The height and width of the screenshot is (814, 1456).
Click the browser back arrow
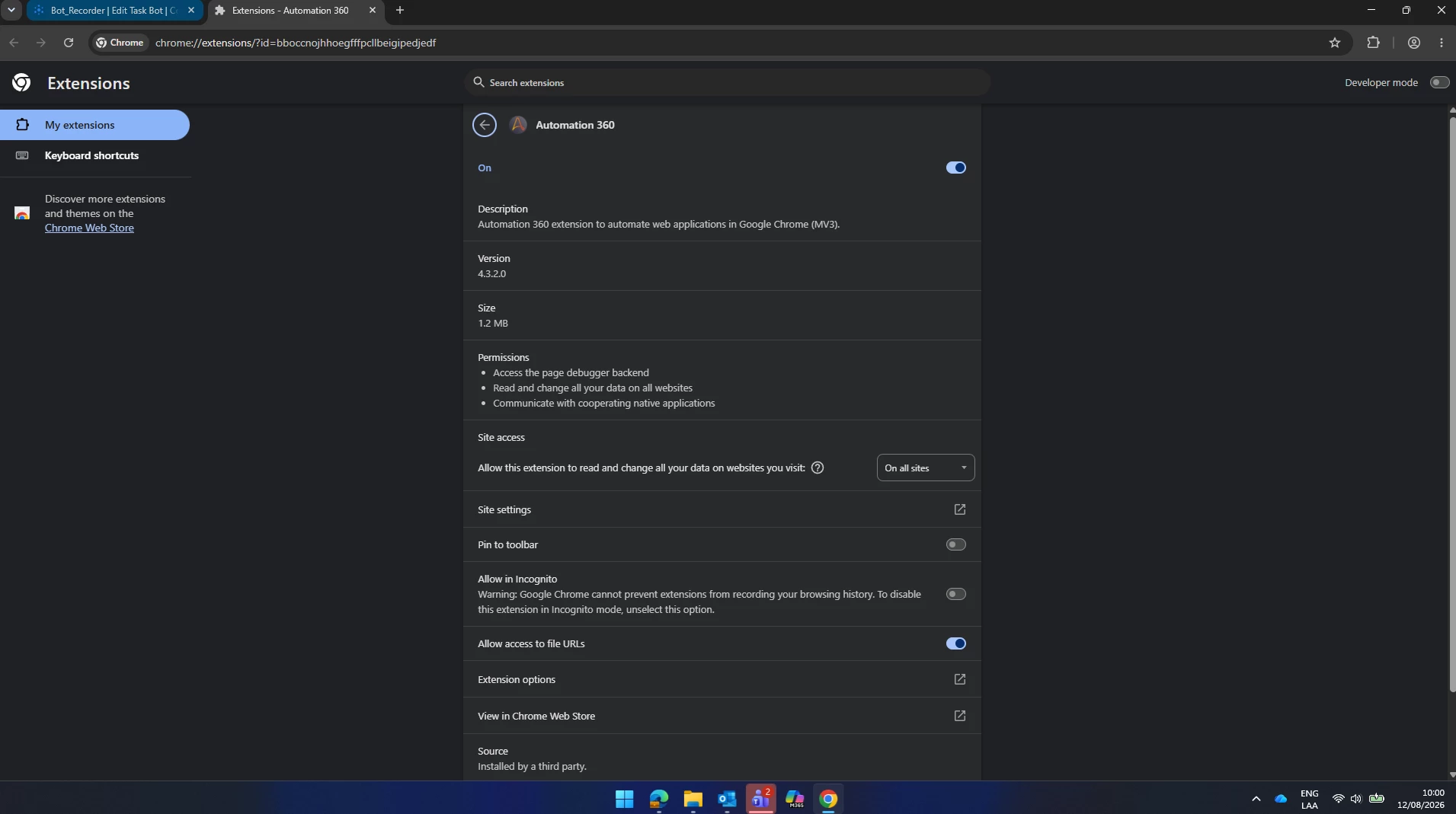[x=14, y=43]
